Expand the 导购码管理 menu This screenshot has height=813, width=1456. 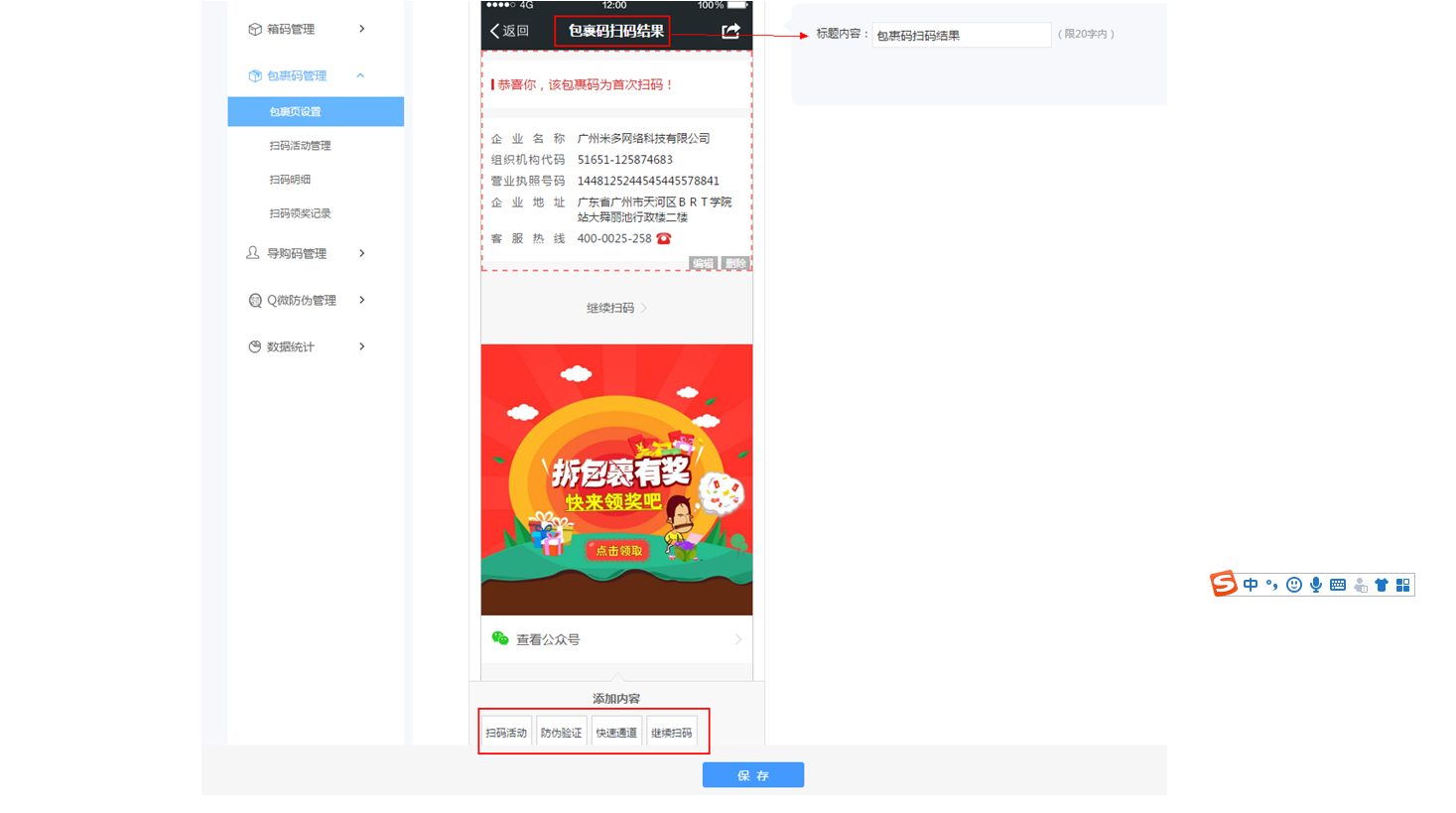(307, 253)
